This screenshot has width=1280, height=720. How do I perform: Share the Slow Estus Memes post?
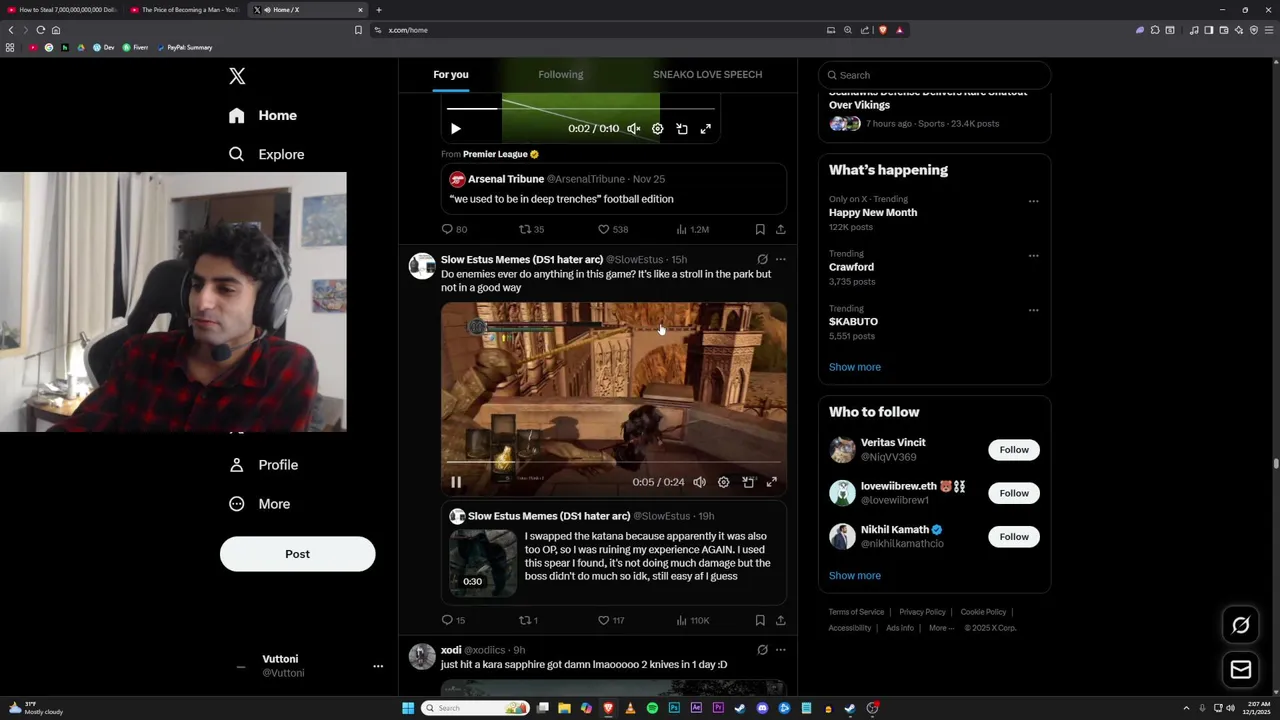[781, 620]
